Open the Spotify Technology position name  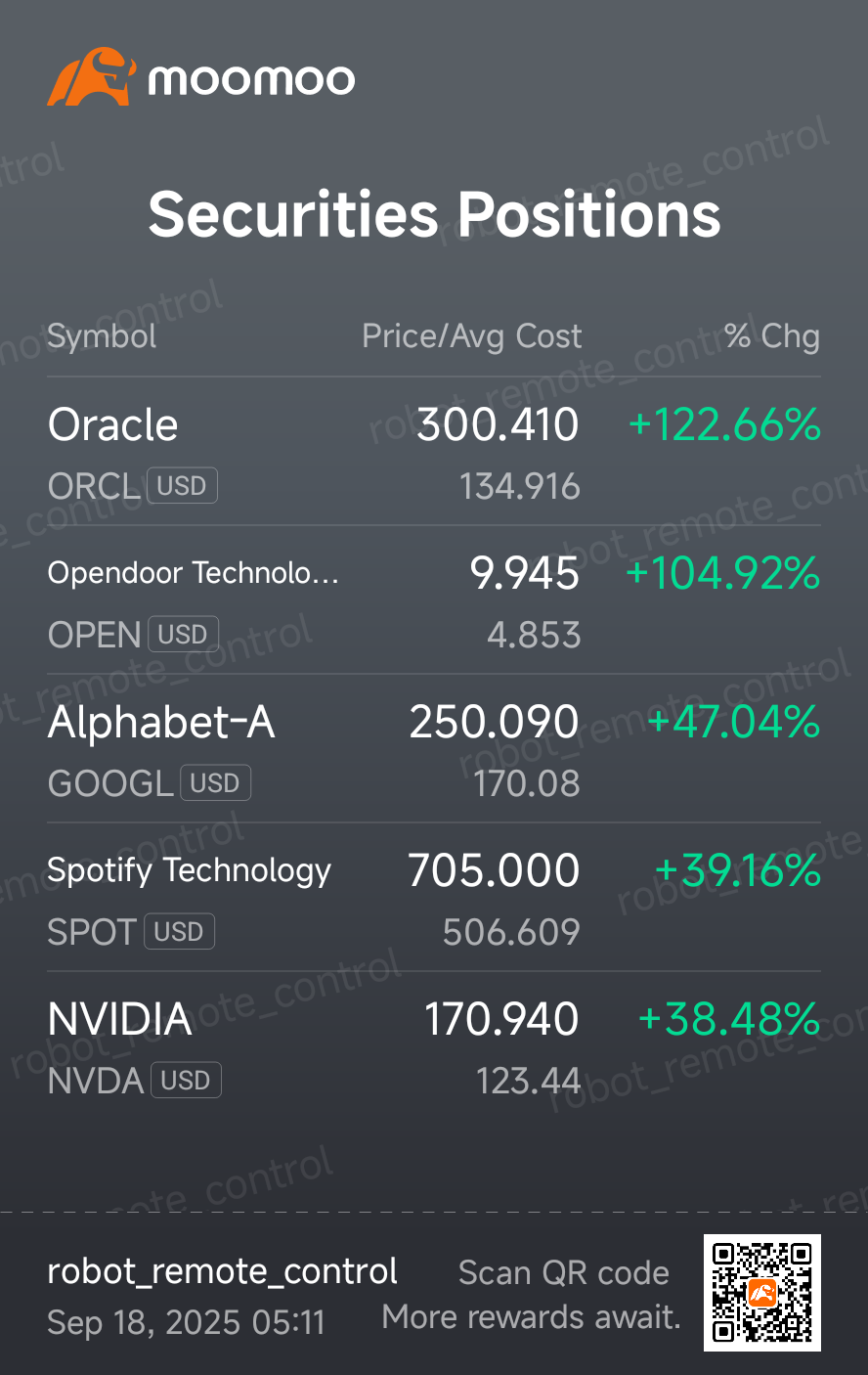click(x=190, y=871)
